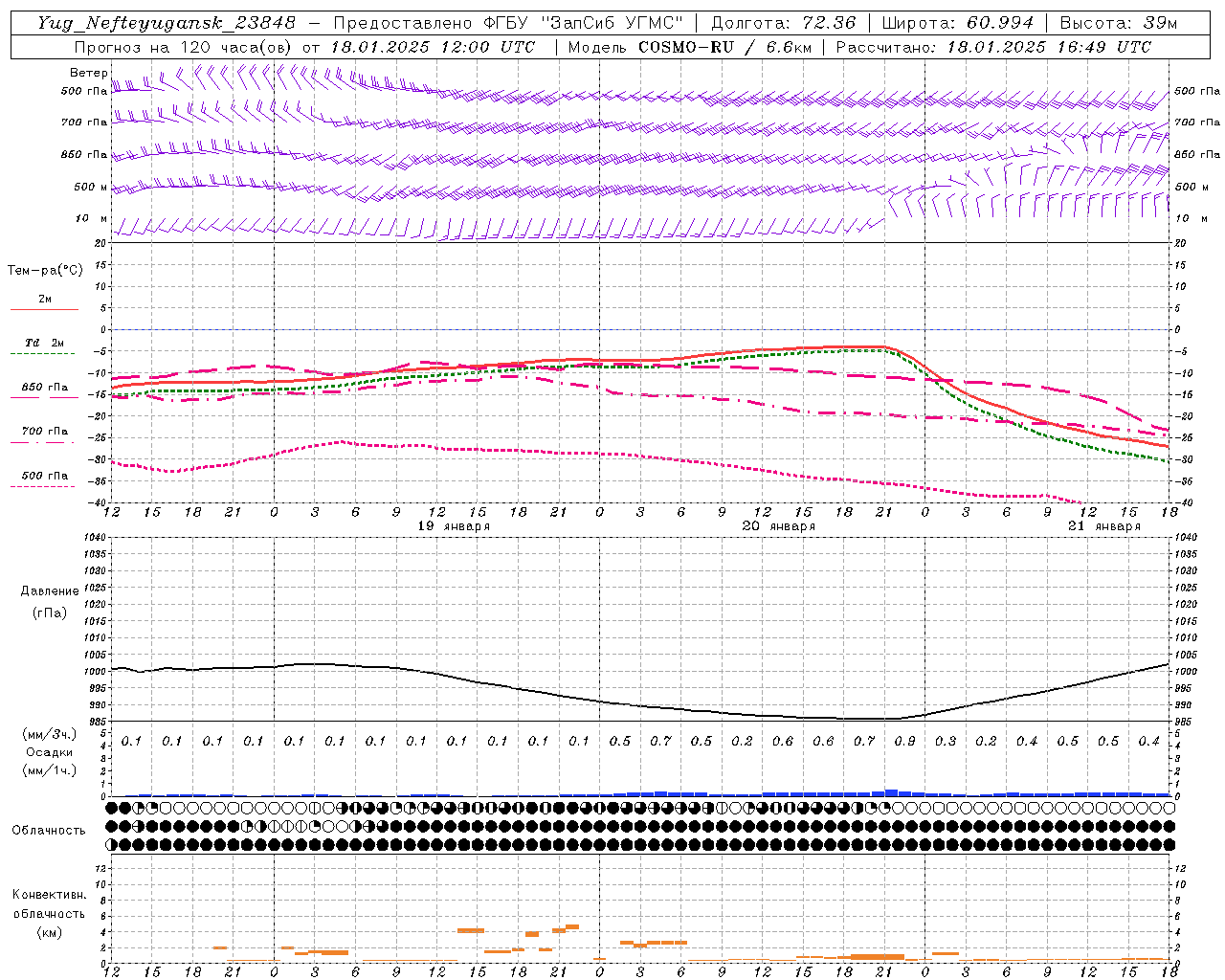The height and width of the screenshot is (980, 1225).
Task: Click the 20 value on left temperature axis
Action: click(100, 243)
